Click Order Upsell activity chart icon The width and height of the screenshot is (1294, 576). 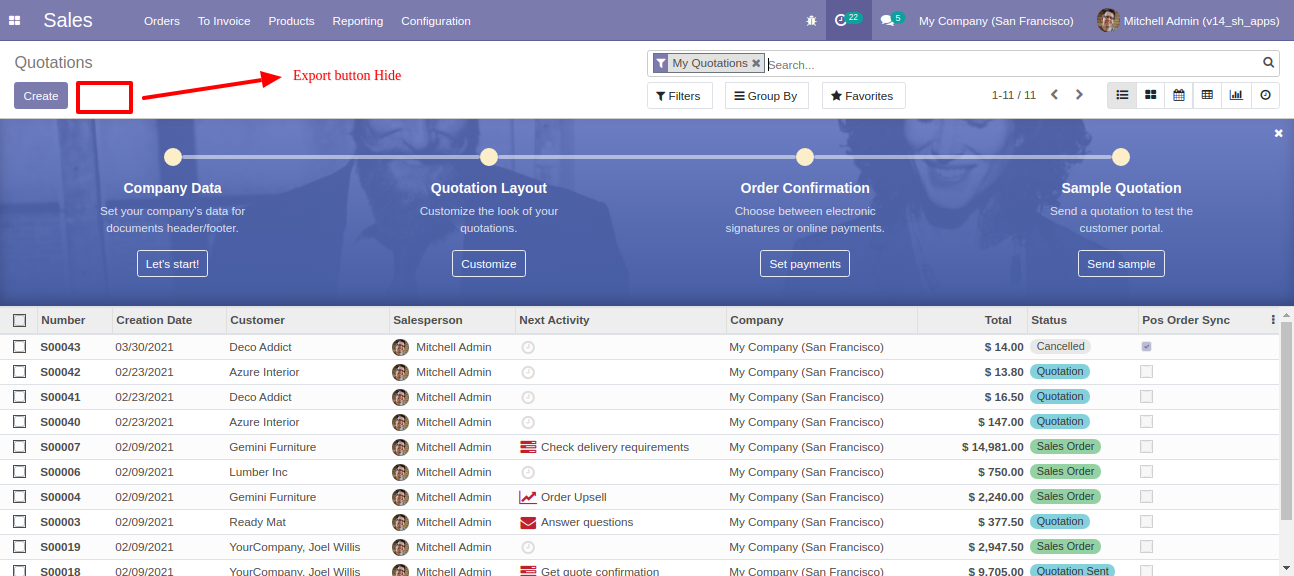(x=528, y=497)
